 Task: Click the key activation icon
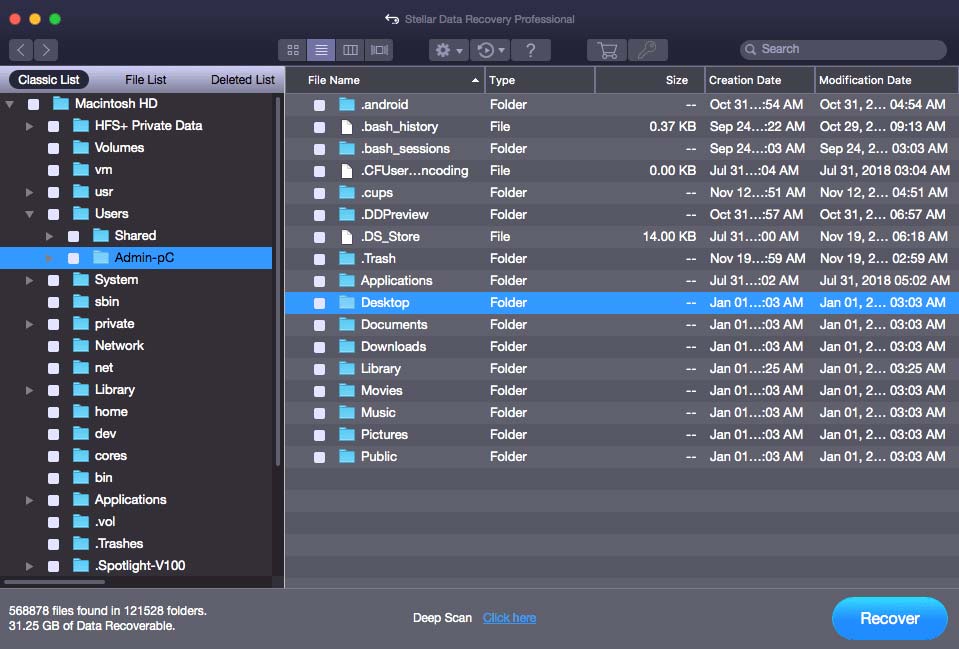pyautogui.click(x=648, y=50)
